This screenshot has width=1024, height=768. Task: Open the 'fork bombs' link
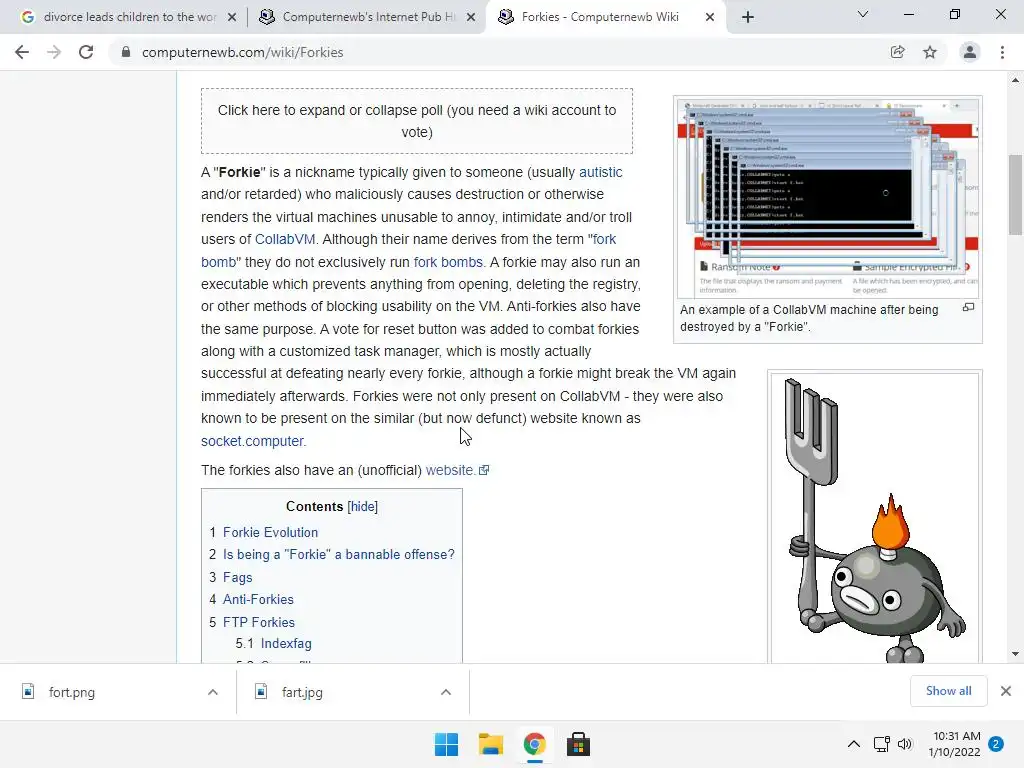click(448, 262)
